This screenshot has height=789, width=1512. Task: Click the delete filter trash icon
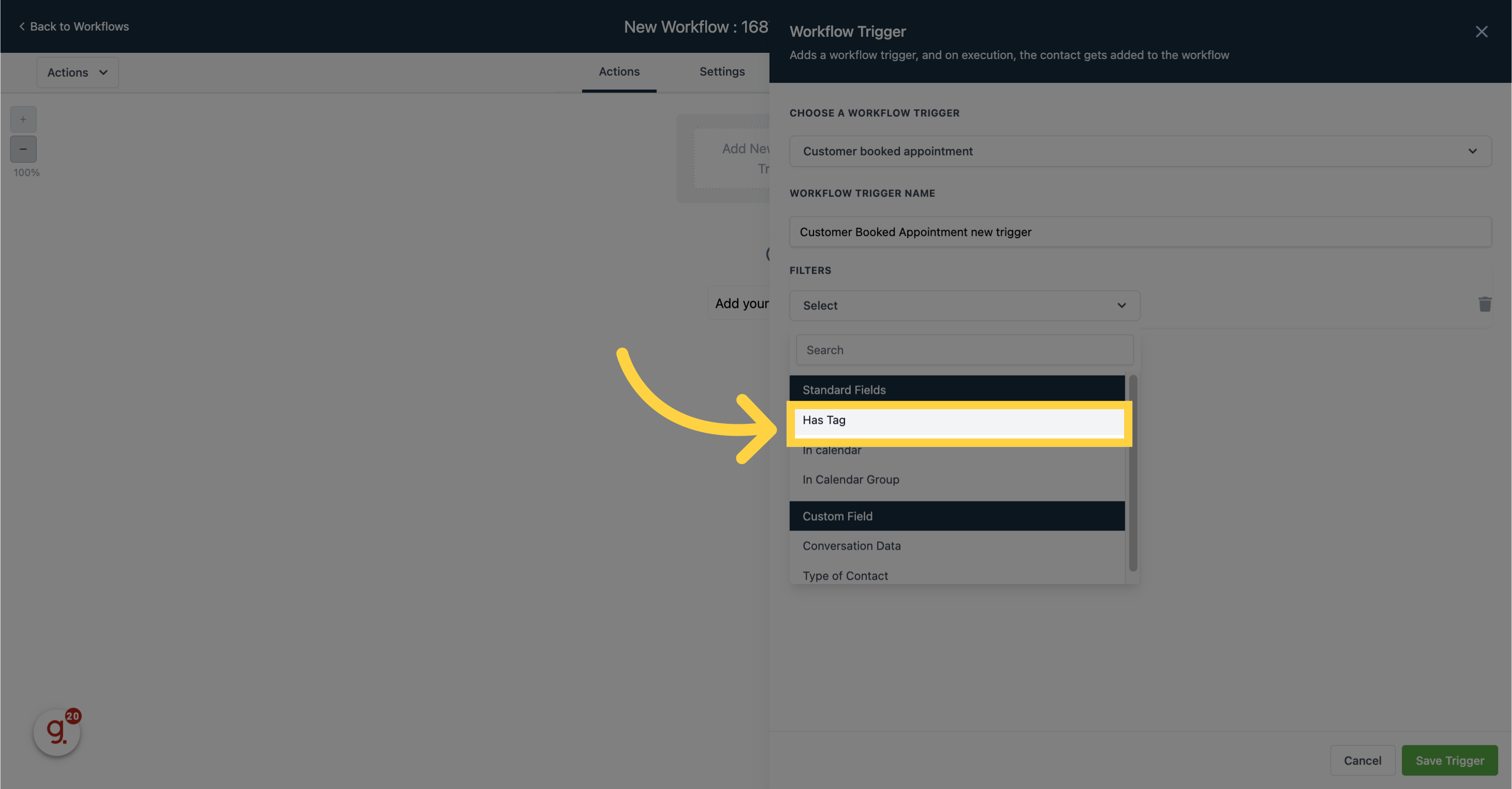point(1485,305)
